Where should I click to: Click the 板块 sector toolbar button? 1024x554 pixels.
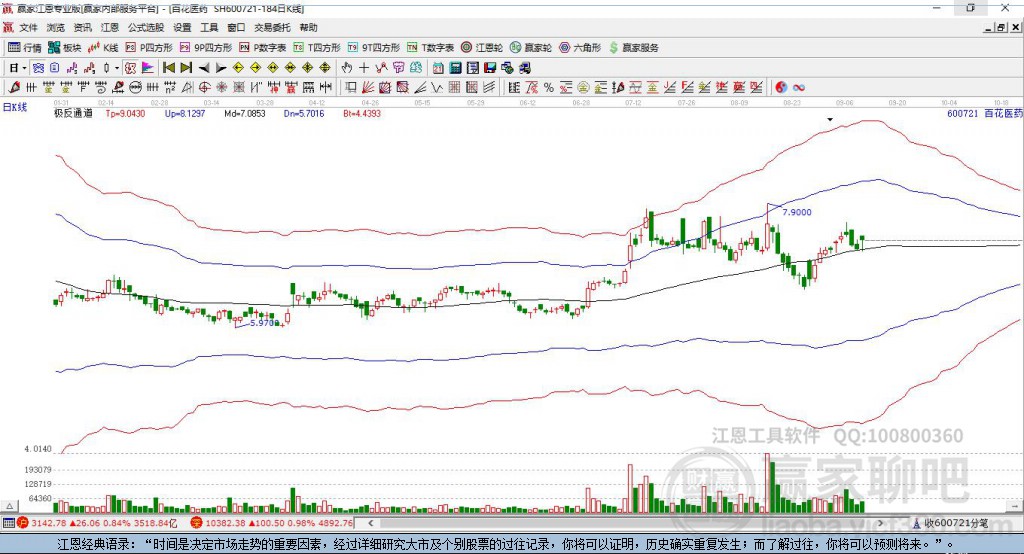click(x=65, y=48)
